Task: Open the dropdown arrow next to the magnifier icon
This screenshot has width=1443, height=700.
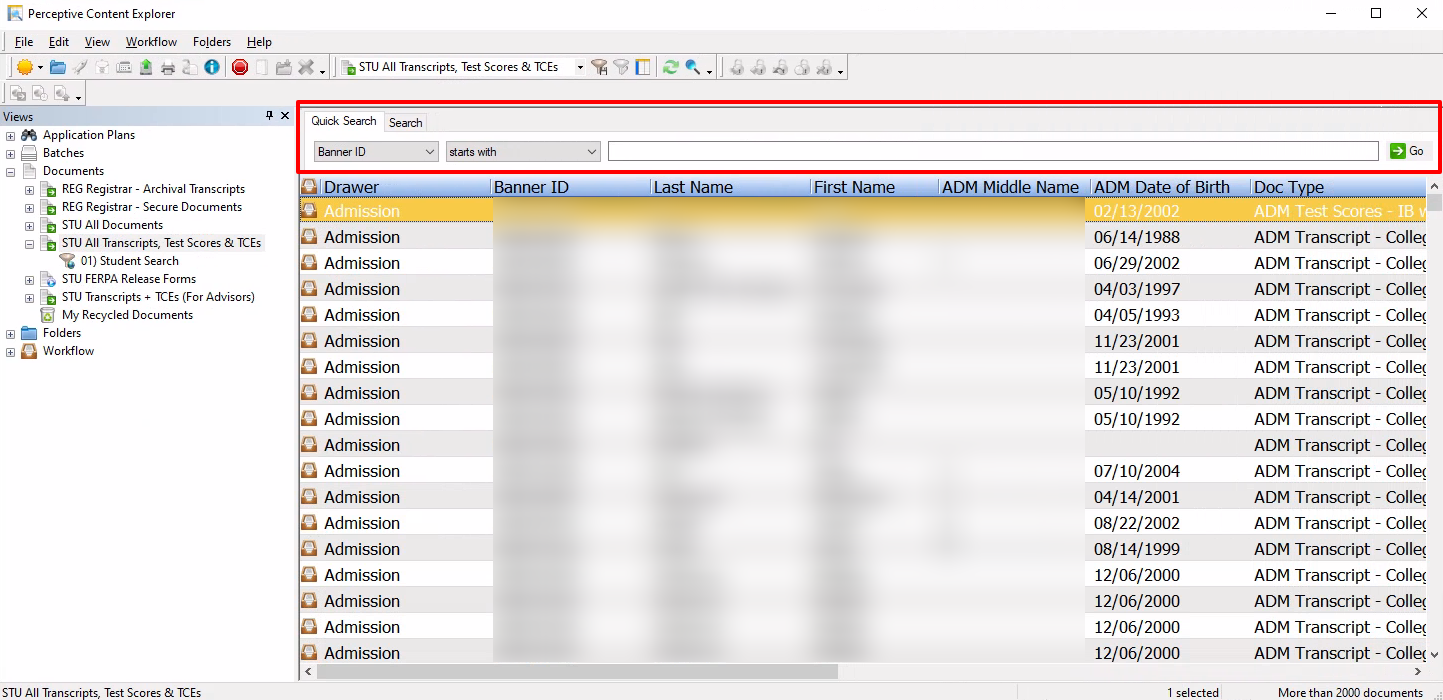Action: click(709, 70)
